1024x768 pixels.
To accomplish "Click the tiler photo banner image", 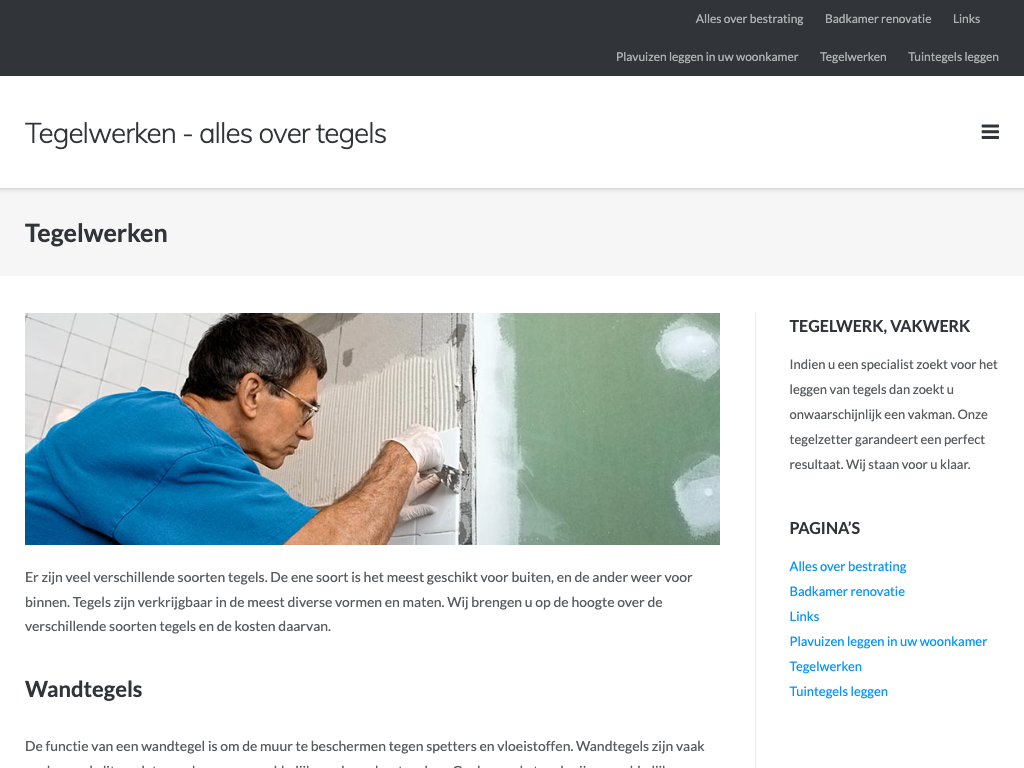I will coord(372,428).
